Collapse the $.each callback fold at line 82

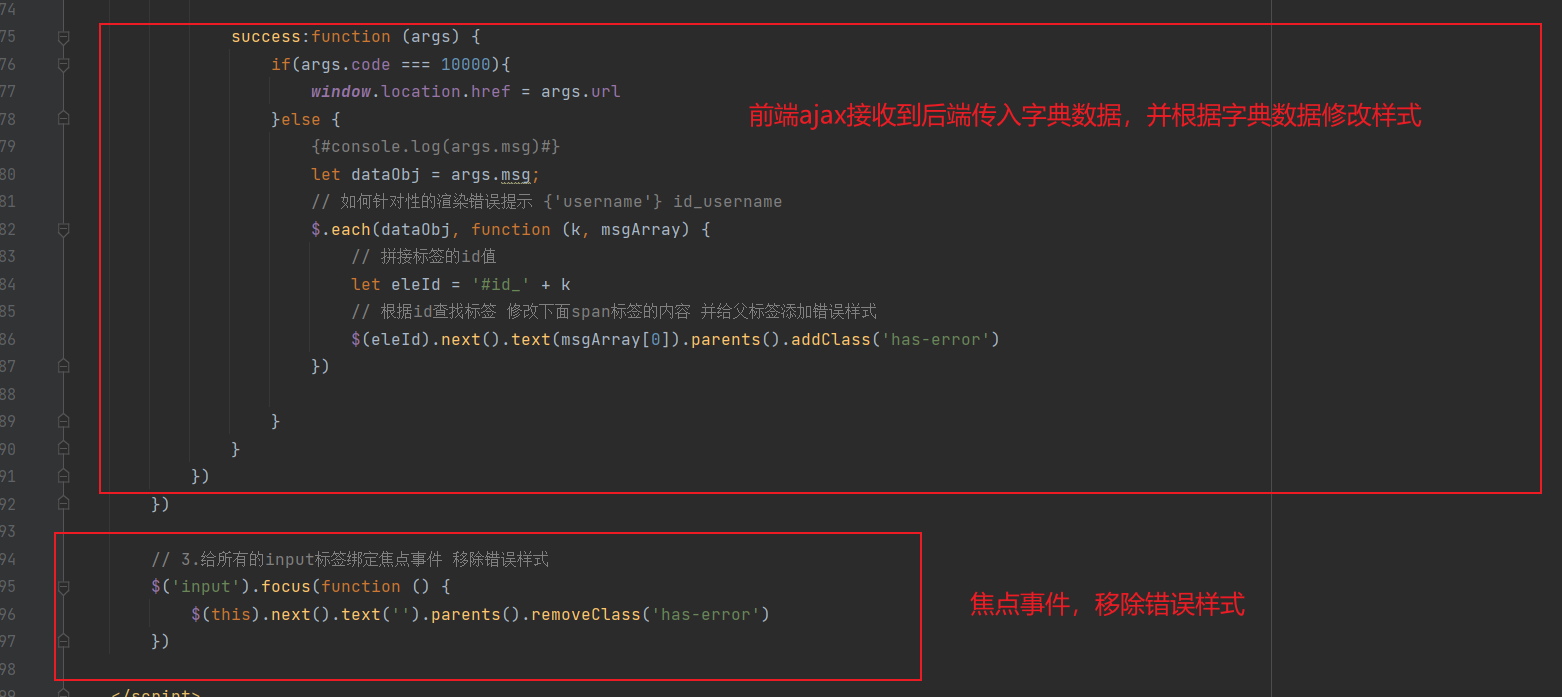[x=64, y=229]
